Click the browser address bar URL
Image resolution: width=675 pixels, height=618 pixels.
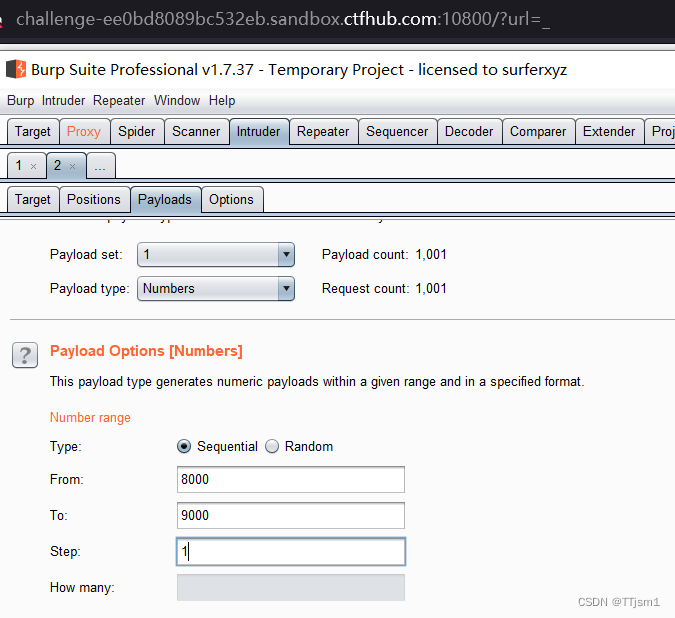[x=283, y=19]
